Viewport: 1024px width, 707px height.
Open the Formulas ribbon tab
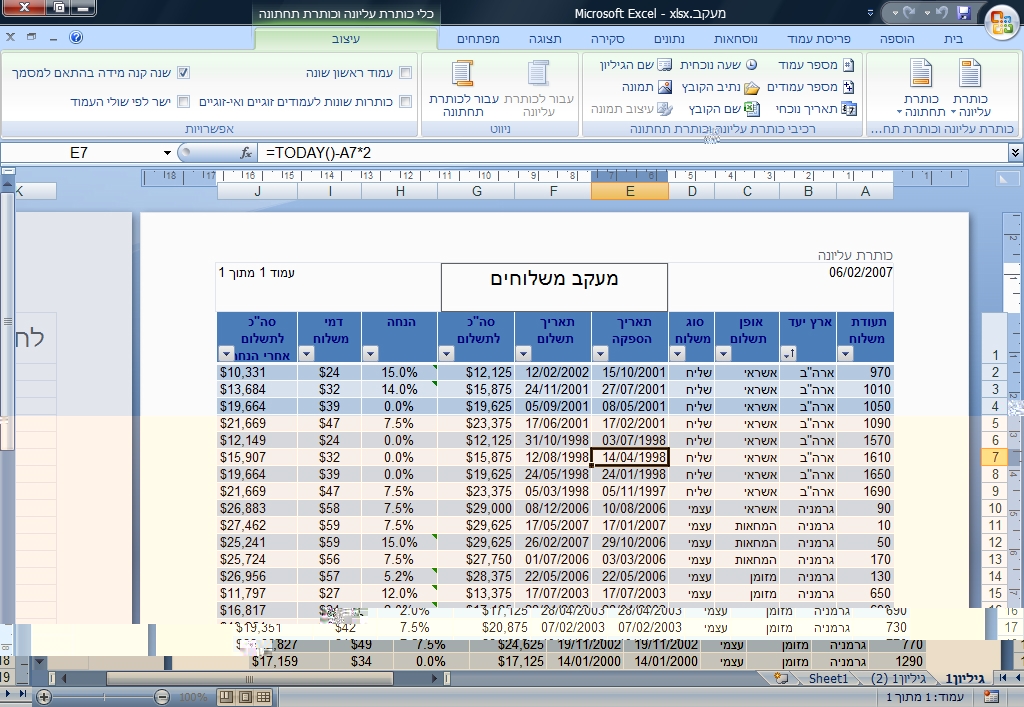(735, 39)
